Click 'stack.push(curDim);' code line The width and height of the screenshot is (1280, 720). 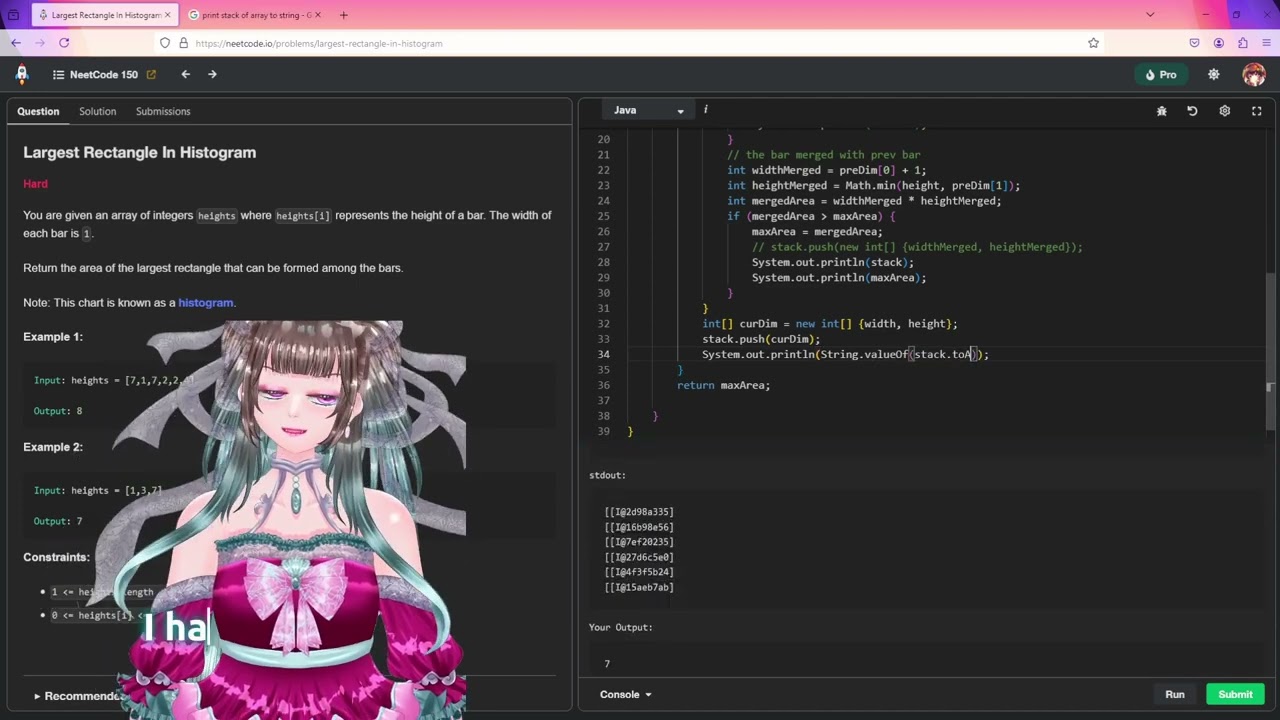761,339
